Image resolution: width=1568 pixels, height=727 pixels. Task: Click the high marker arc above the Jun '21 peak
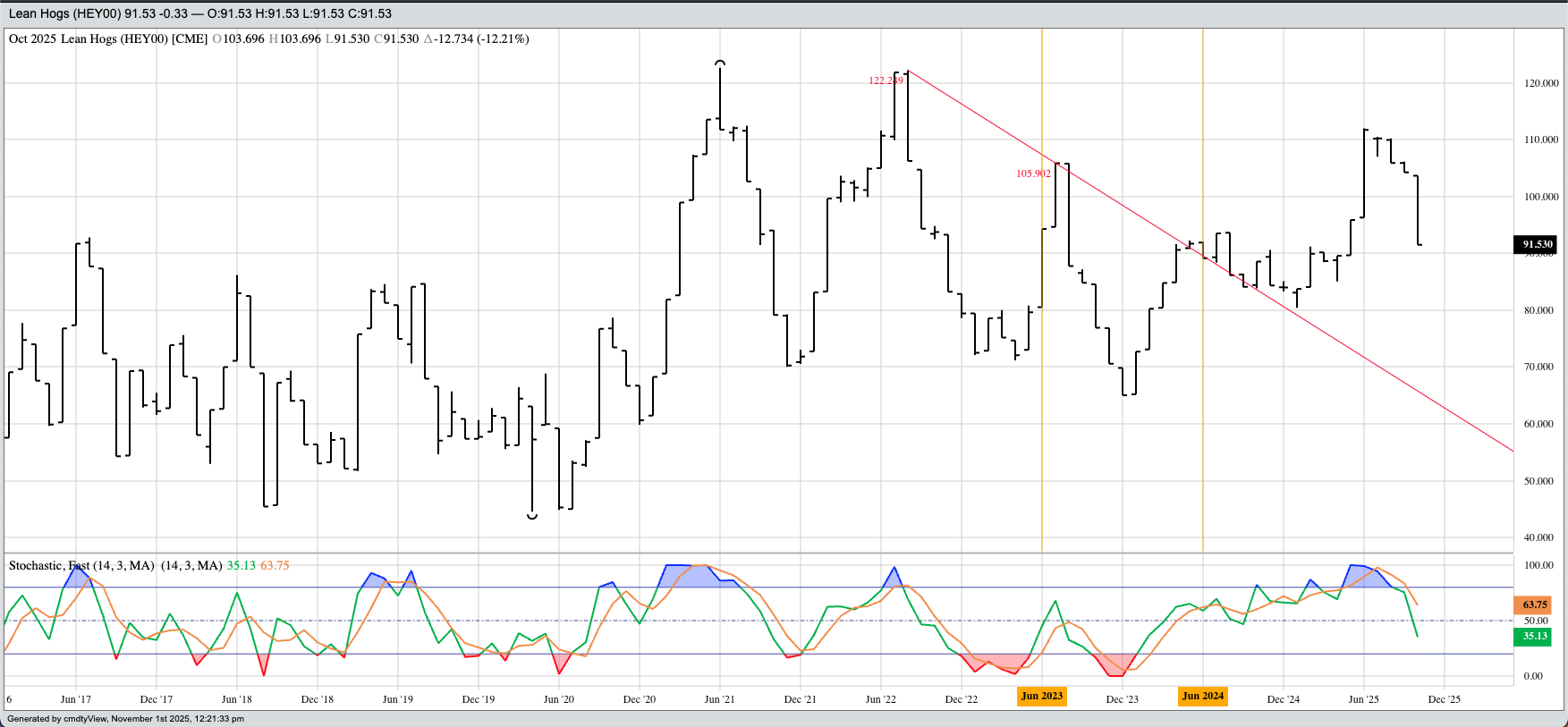coord(720,63)
